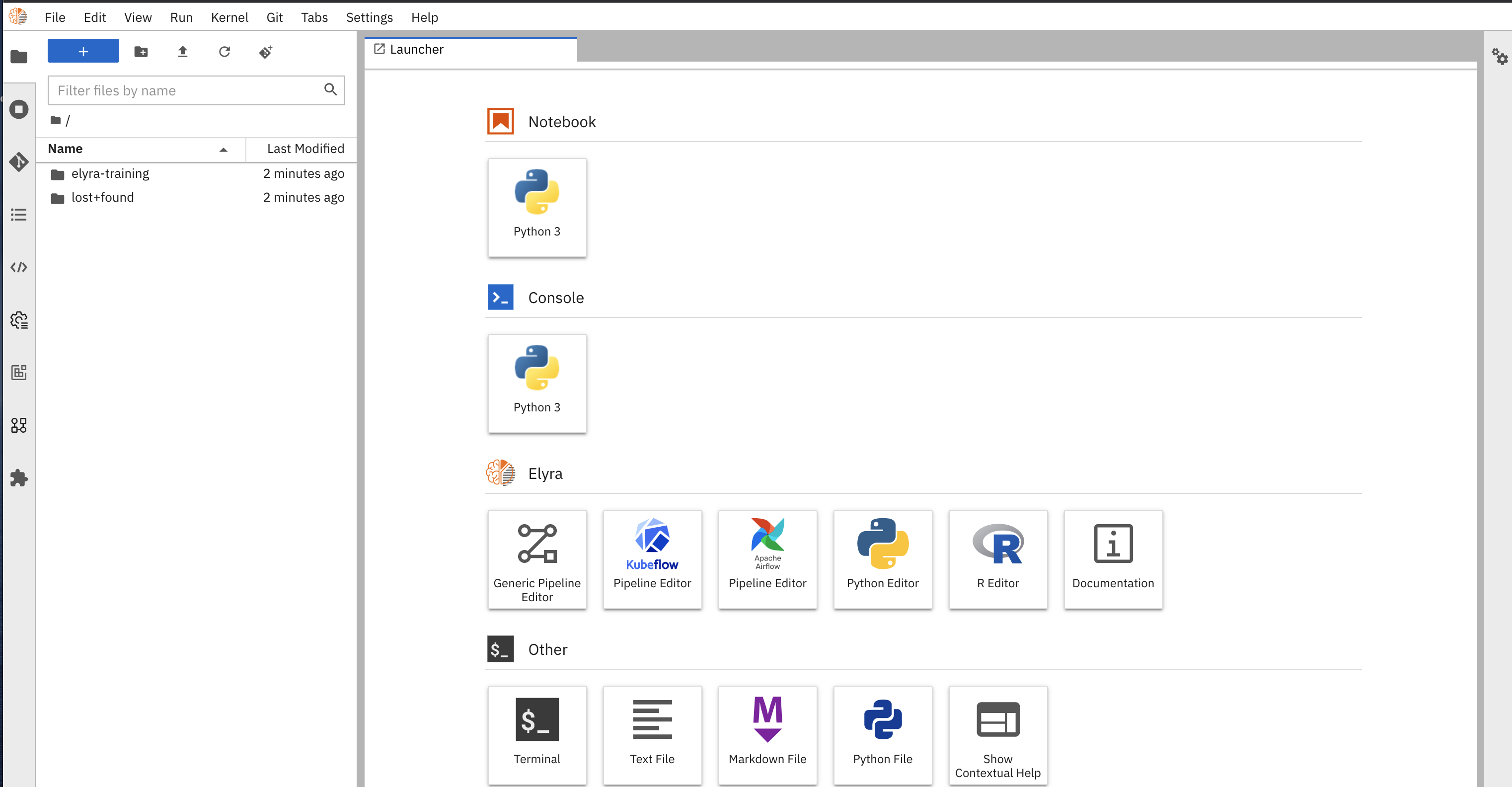Click the New Folder toolbar icon
1512x787 pixels.
(141, 52)
